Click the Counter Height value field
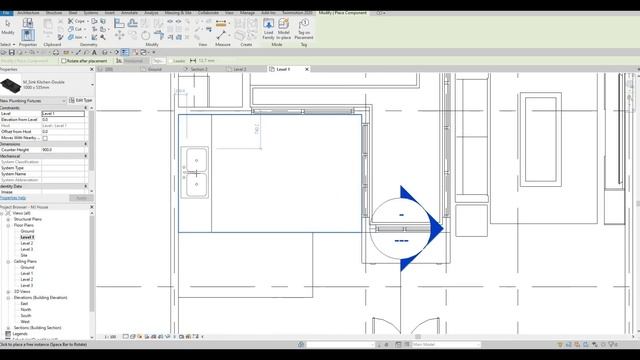 pos(63,150)
